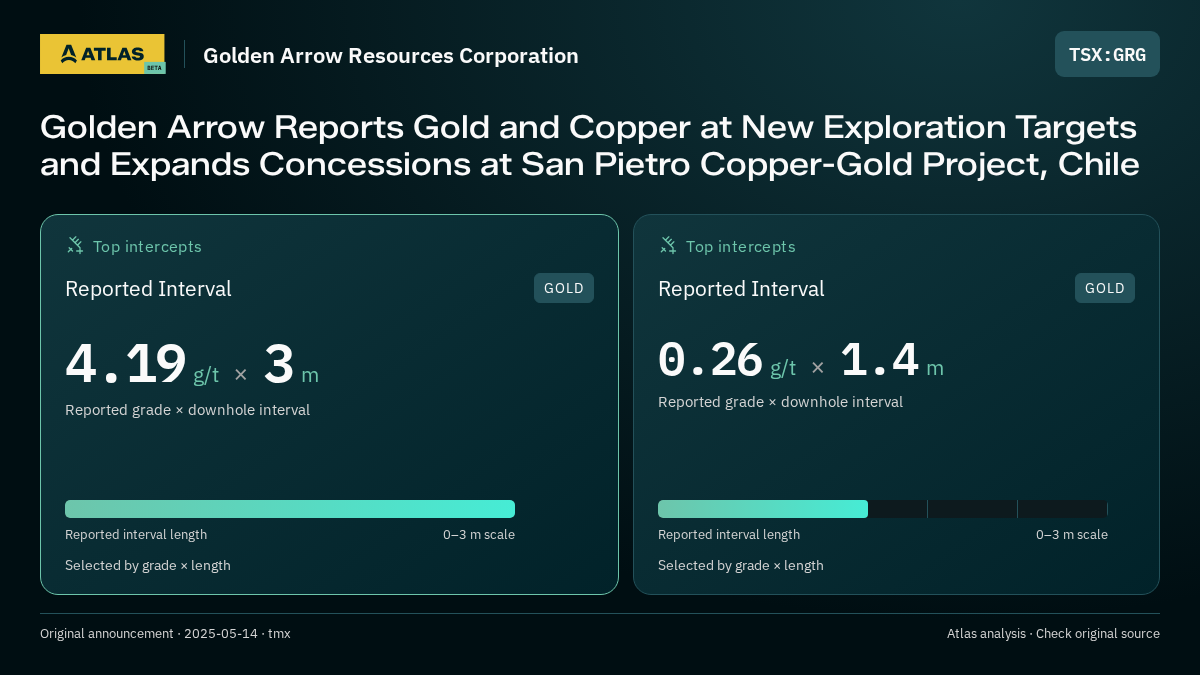Click the drill icon in 0.26 g/t card
1200x675 pixels.
(x=668, y=245)
